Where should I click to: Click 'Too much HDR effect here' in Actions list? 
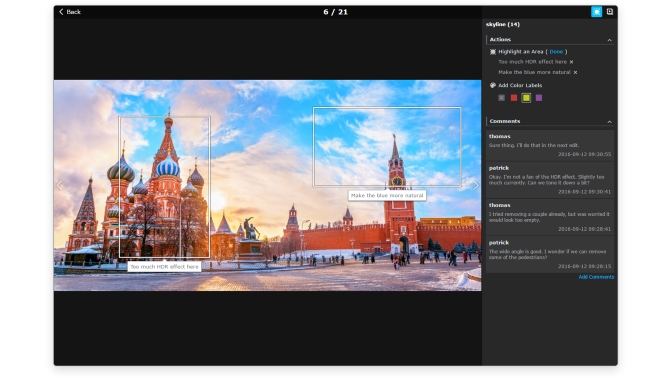532,62
